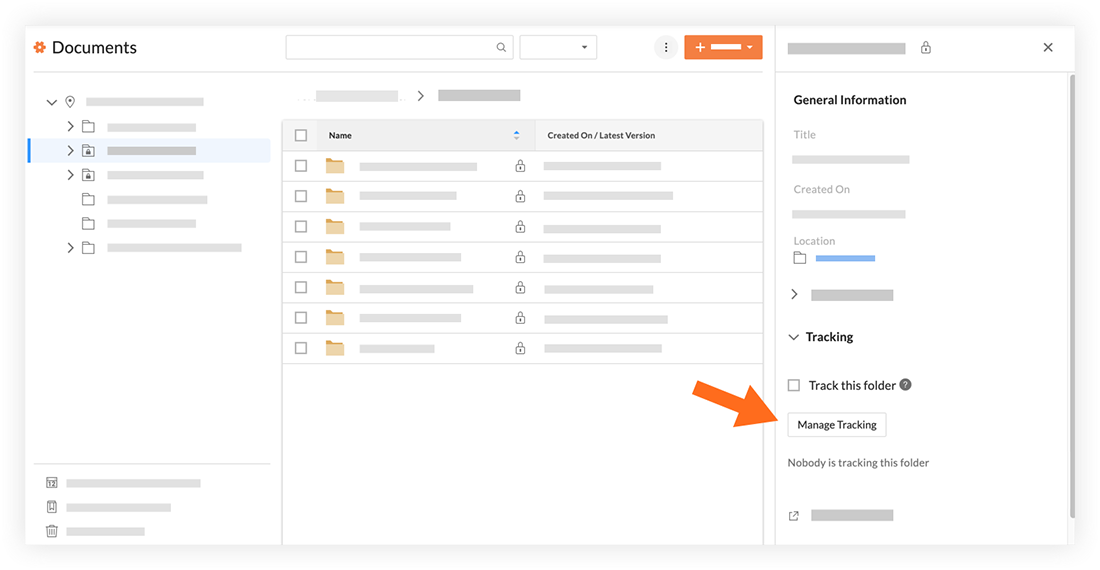Enable the Track this folder checkbox

(793, 385)
